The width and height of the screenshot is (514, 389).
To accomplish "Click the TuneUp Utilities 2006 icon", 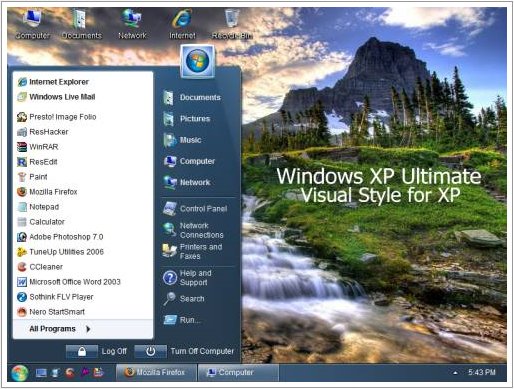I will [22, 252].
